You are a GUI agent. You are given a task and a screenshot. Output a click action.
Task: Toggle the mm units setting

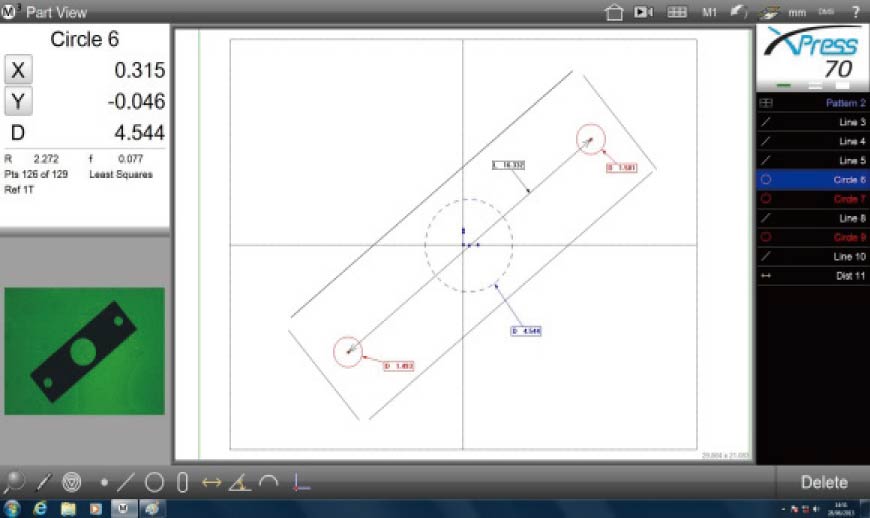[x=797, y=12]
